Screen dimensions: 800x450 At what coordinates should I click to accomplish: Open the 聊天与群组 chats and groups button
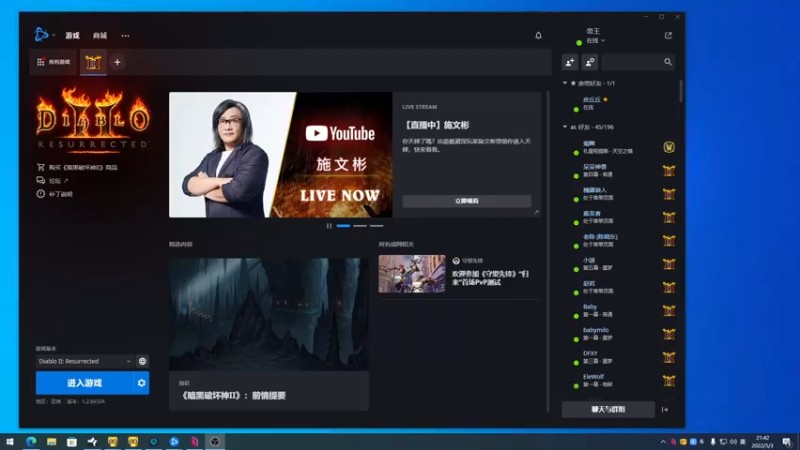608,409
